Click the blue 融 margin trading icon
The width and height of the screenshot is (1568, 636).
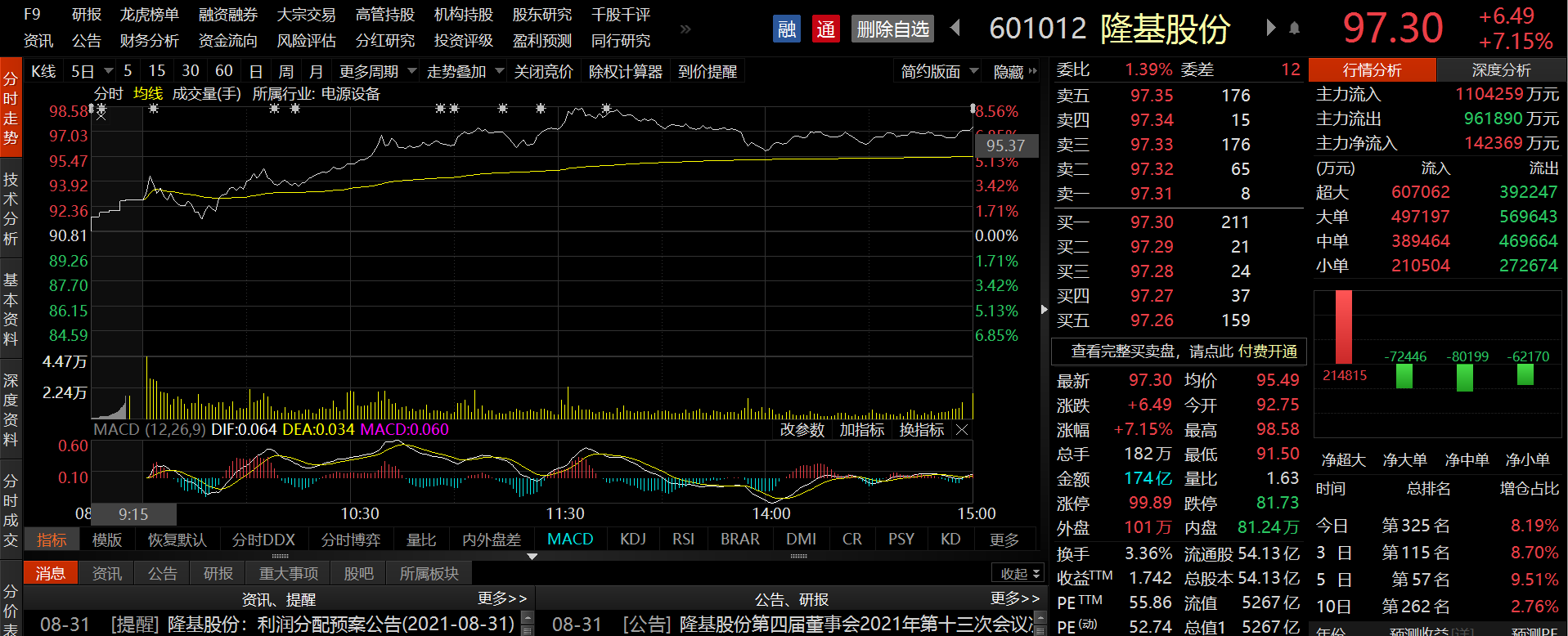pos(787,29)
